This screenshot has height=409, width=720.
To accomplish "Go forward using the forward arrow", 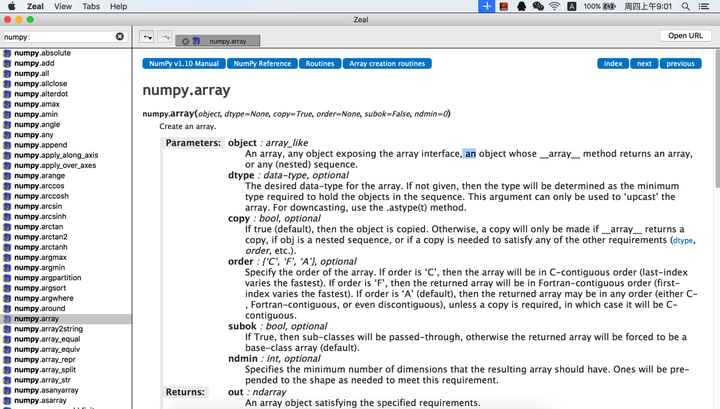I will [165, 37].
